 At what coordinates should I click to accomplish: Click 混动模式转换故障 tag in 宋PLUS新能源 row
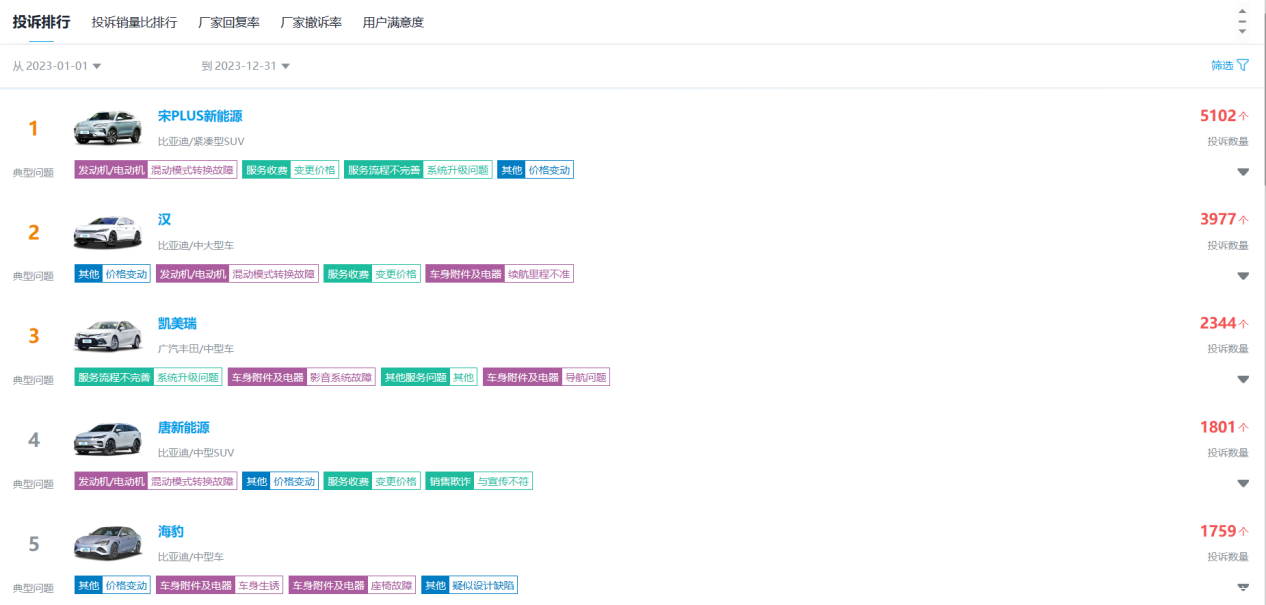tap(192, 170)
